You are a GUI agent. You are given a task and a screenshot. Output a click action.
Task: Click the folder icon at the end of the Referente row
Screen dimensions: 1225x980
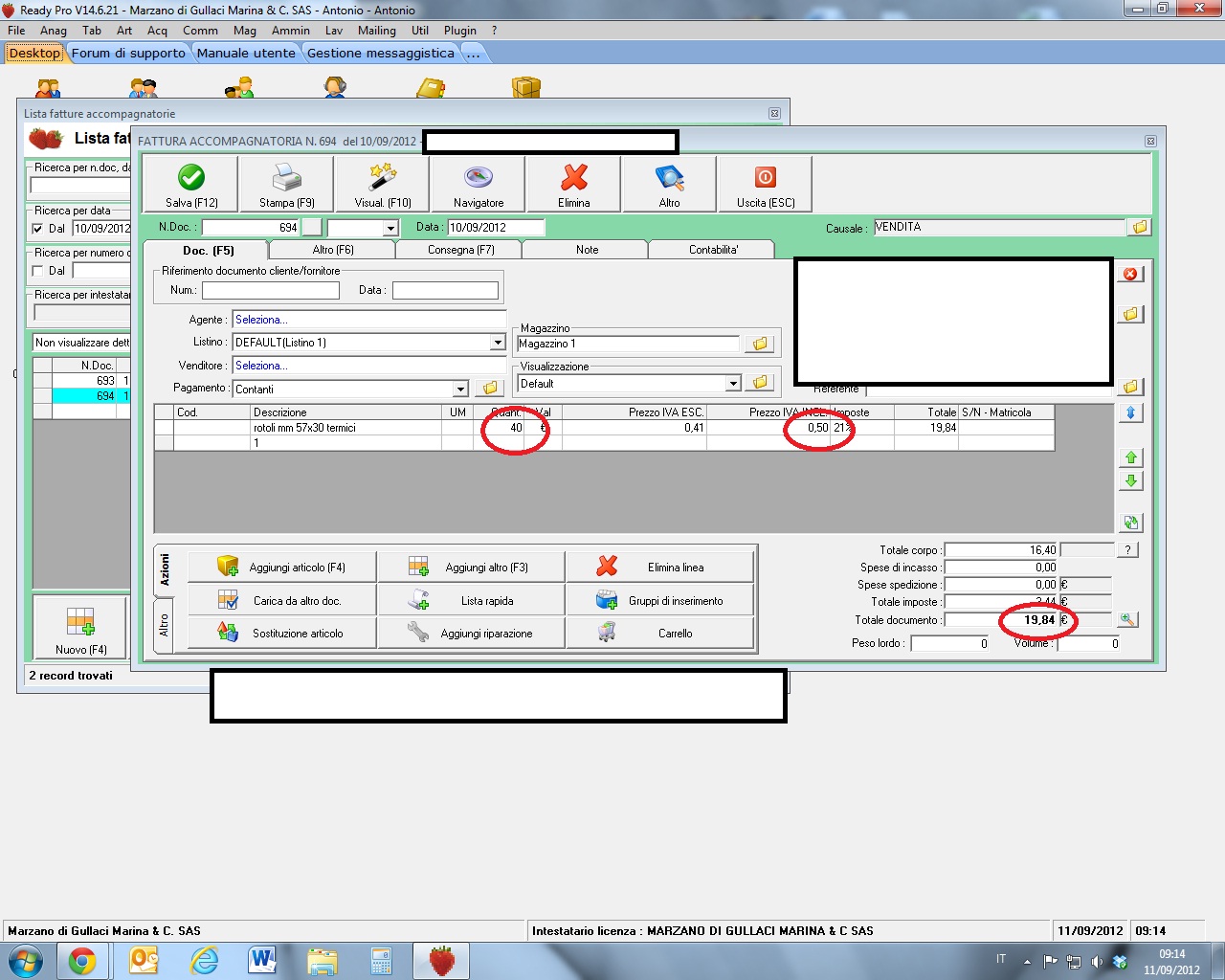tap(1130, 387)
